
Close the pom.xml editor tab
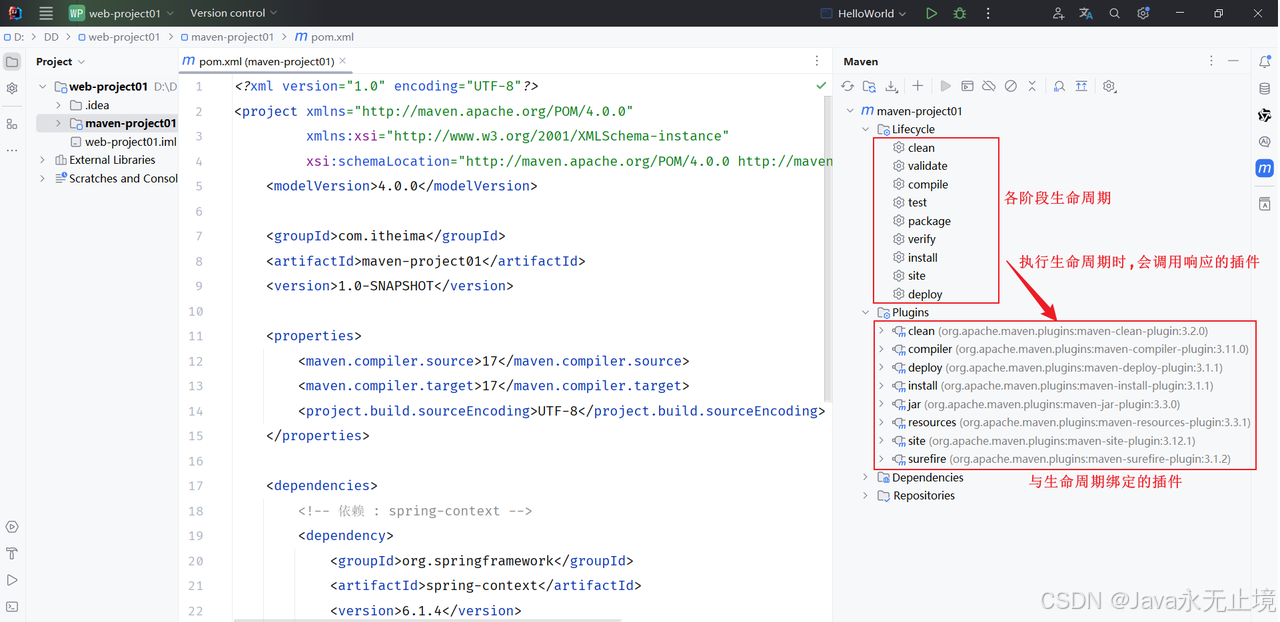[344, 62]
